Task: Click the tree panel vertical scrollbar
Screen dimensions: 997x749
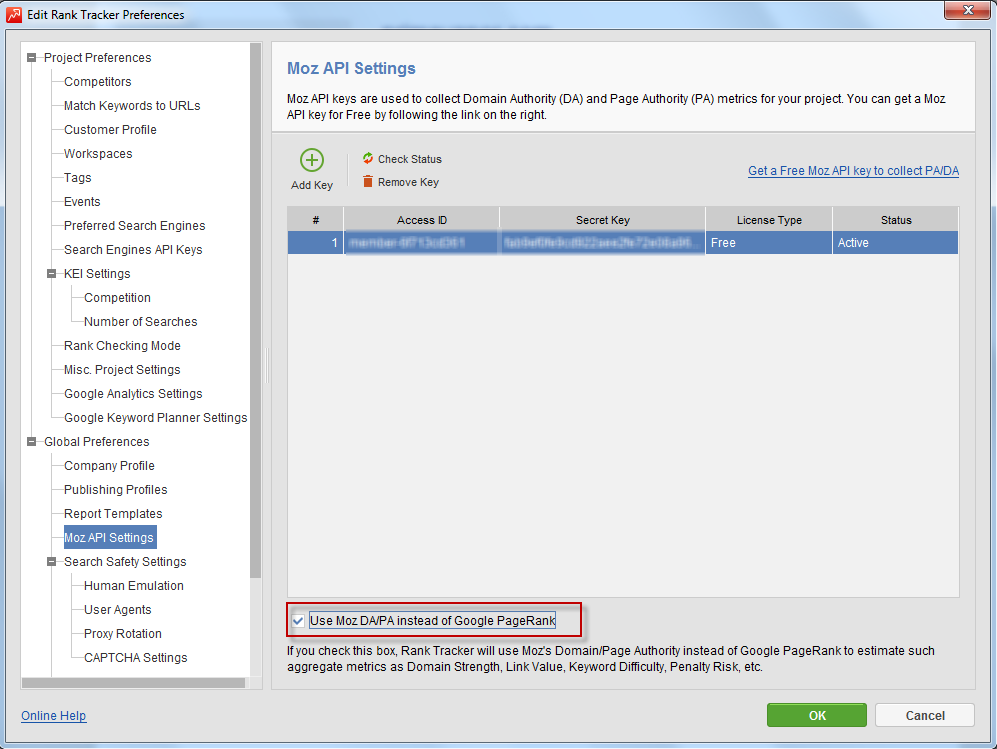Action: pos(256,310)
